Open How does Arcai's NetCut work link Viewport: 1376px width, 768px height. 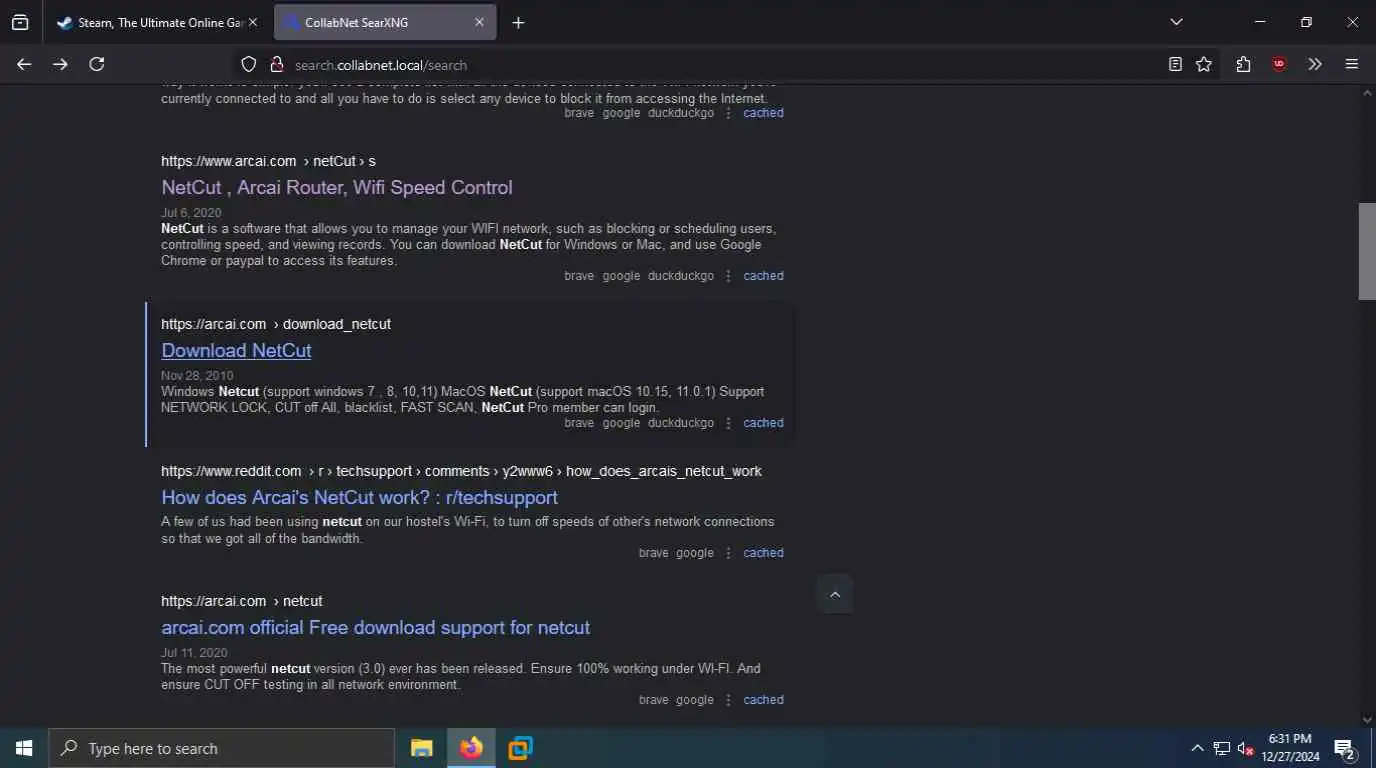point(360,497)
